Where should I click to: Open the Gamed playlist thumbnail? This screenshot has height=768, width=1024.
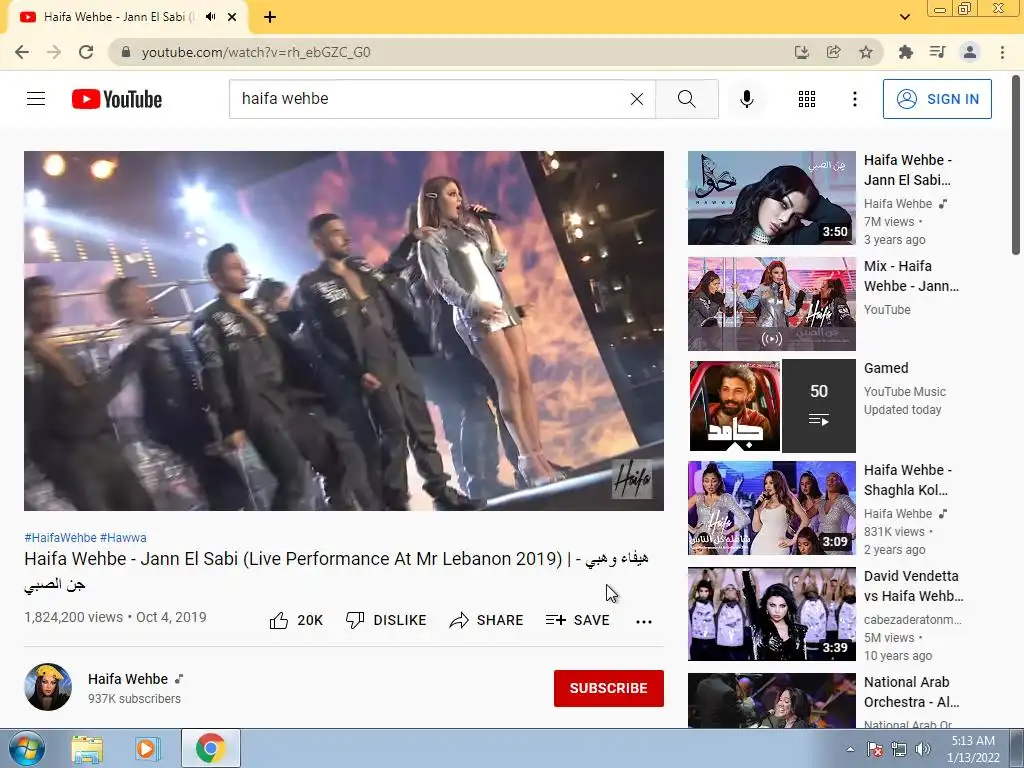(x=771, y=406)
